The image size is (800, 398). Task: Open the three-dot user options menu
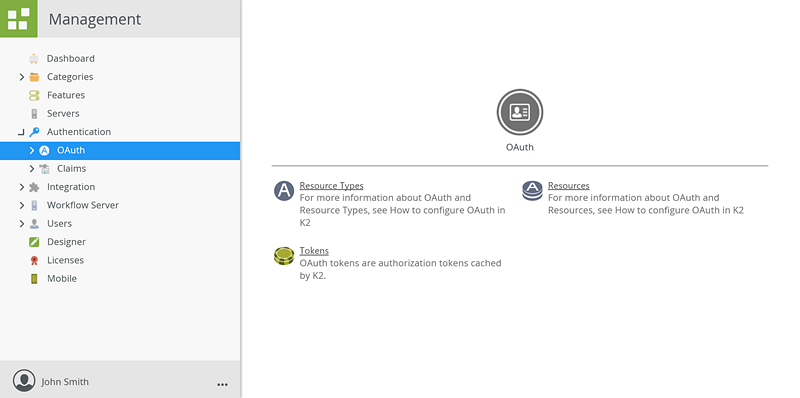(x=222, y=385)
